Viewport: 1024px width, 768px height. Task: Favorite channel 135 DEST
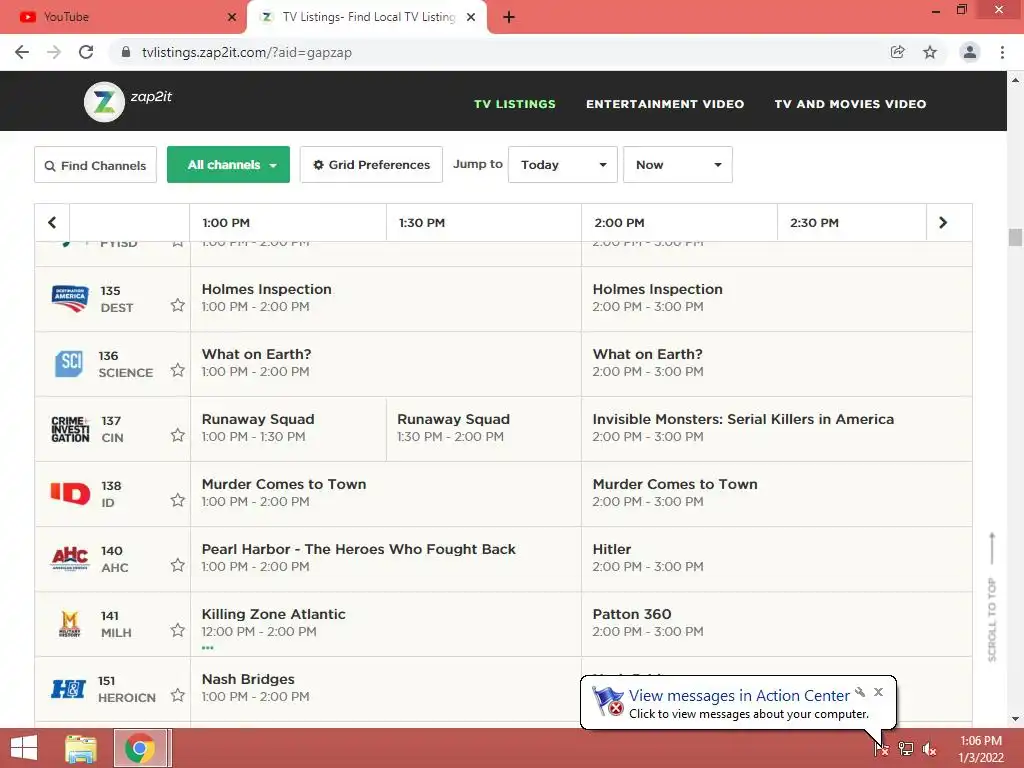pos(178,305)
